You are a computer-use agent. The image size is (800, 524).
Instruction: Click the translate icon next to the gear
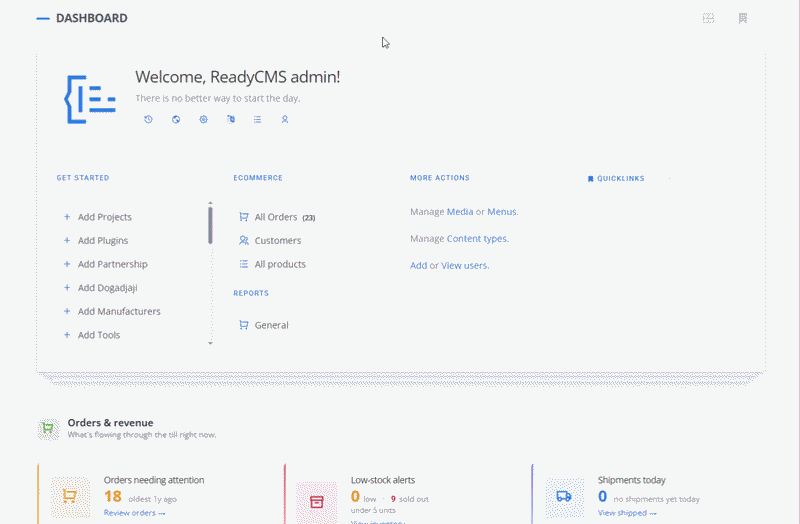(231, 119)
